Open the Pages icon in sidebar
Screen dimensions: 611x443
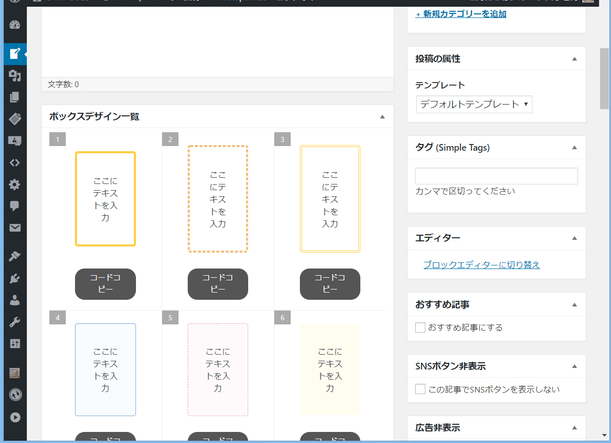click(x=15, y=97)
